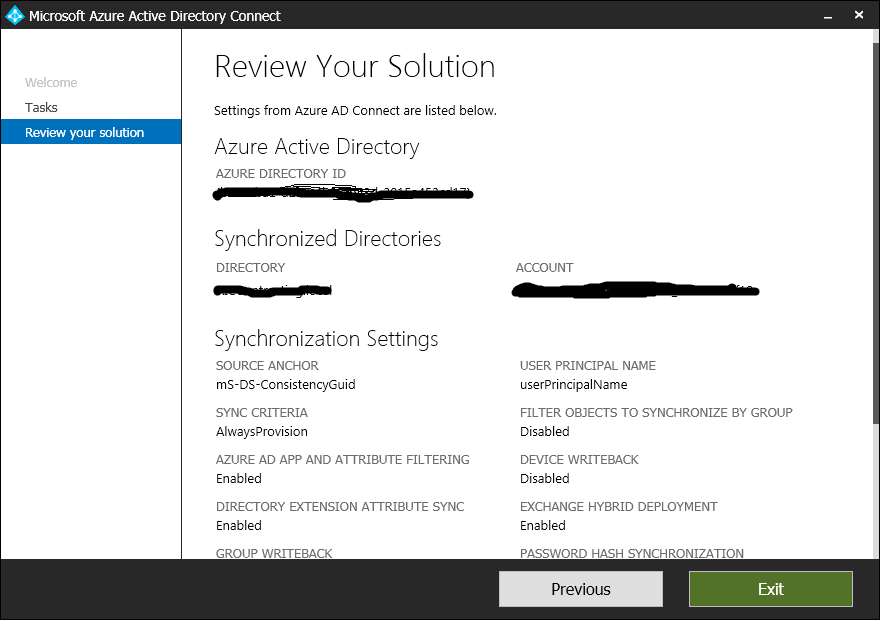880x620 pixels.
Task: Click the userPrincipalName value
Action: [x=574, y=384]
